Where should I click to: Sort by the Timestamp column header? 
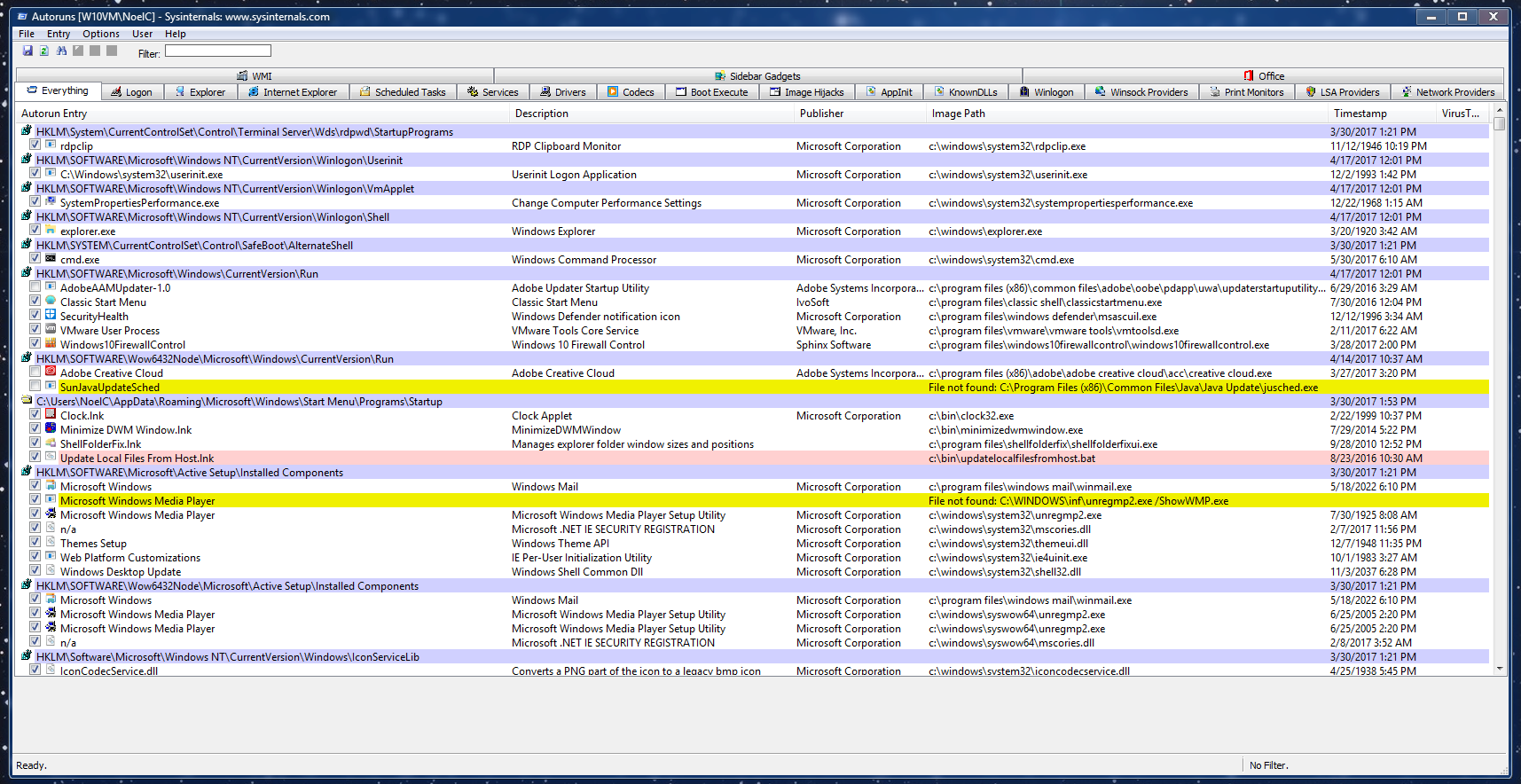(x=1360, y=114)
